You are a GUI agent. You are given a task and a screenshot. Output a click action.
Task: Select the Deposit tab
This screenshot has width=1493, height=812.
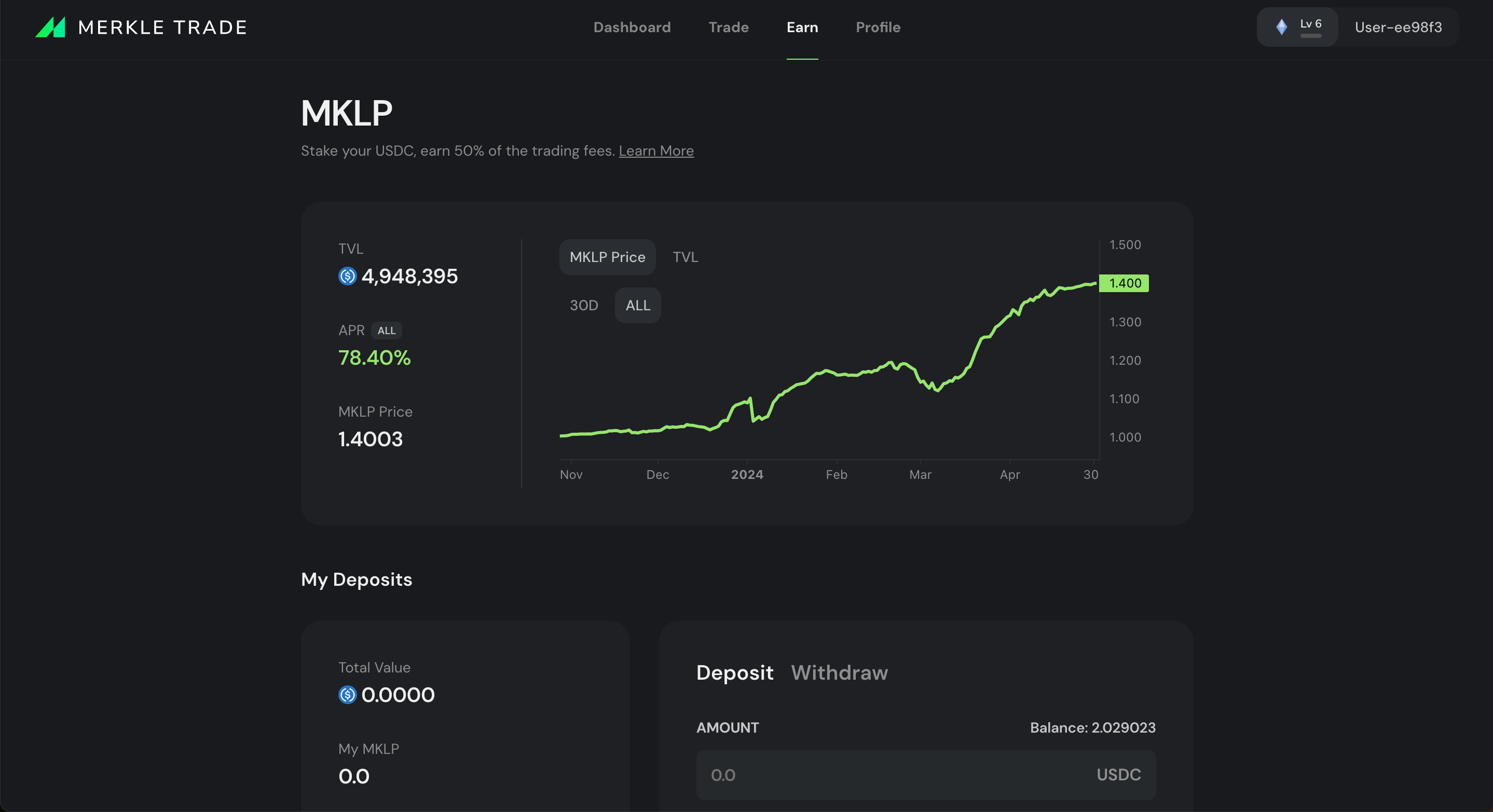click(x=734, y=672)
